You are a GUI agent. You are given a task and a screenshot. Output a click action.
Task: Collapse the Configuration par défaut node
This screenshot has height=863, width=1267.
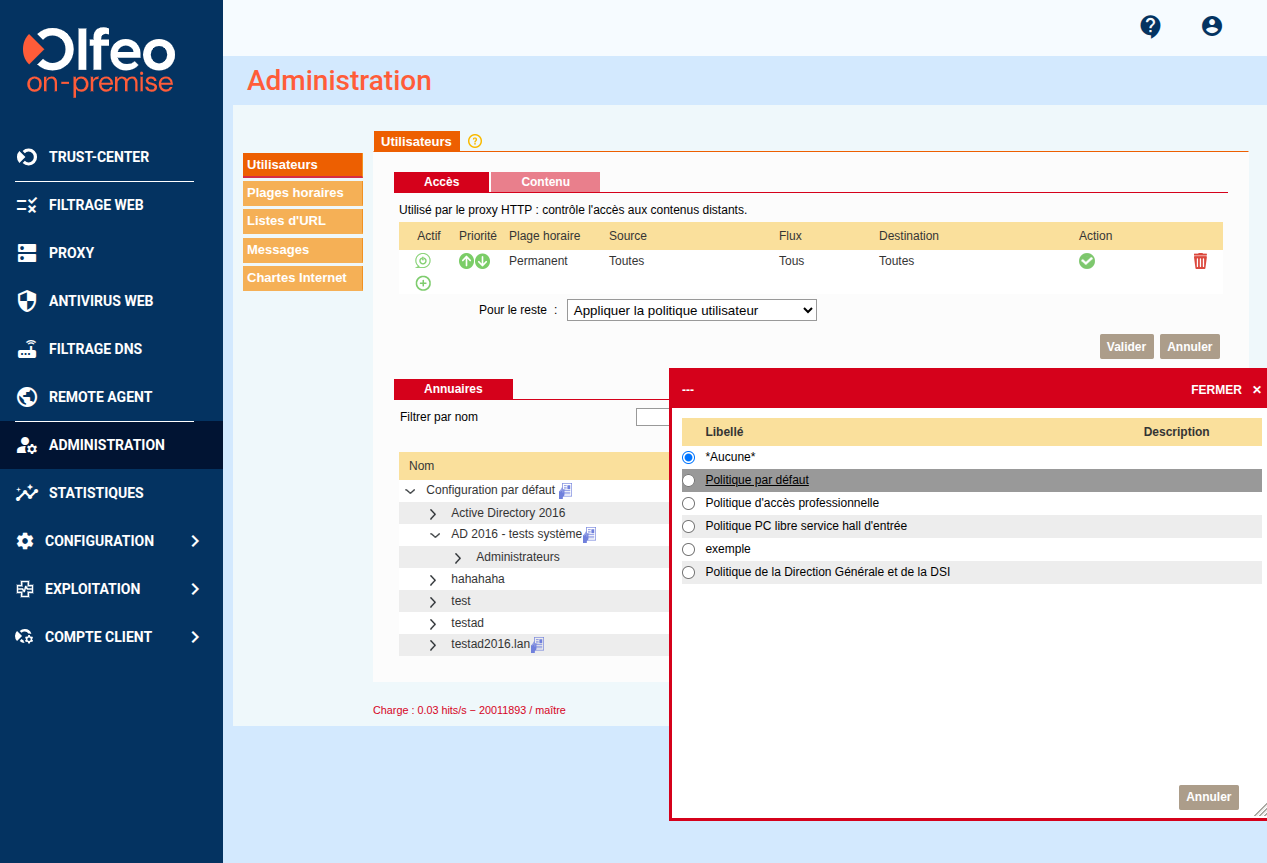[x=409, y=491]
